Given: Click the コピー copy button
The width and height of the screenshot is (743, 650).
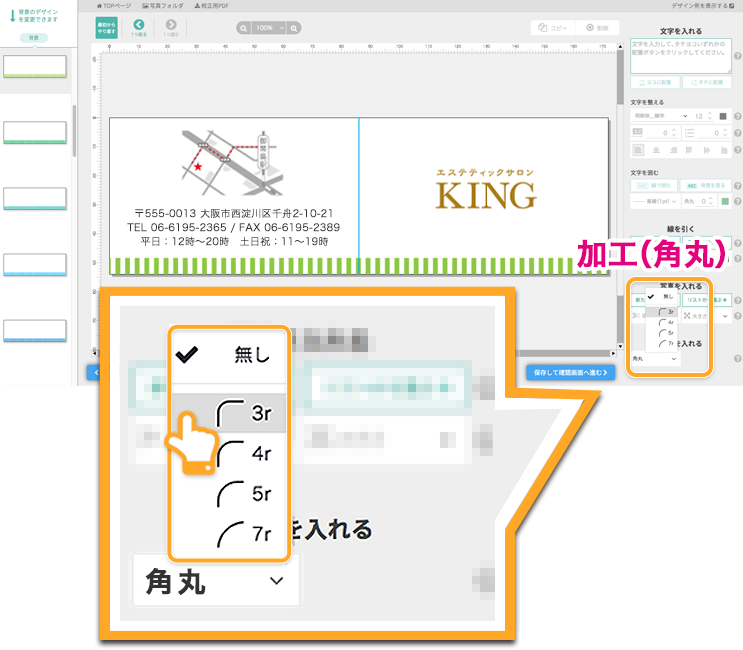Looking at the screenshot, I should point(553,28).
